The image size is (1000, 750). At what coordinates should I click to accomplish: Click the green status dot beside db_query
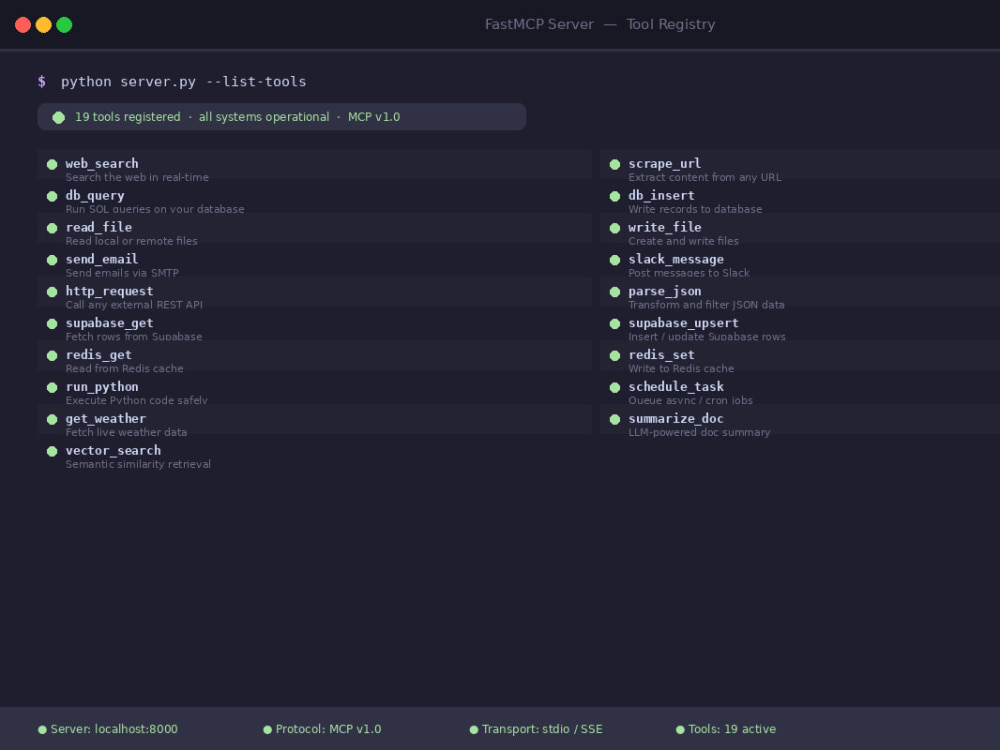tap(52, 196)
